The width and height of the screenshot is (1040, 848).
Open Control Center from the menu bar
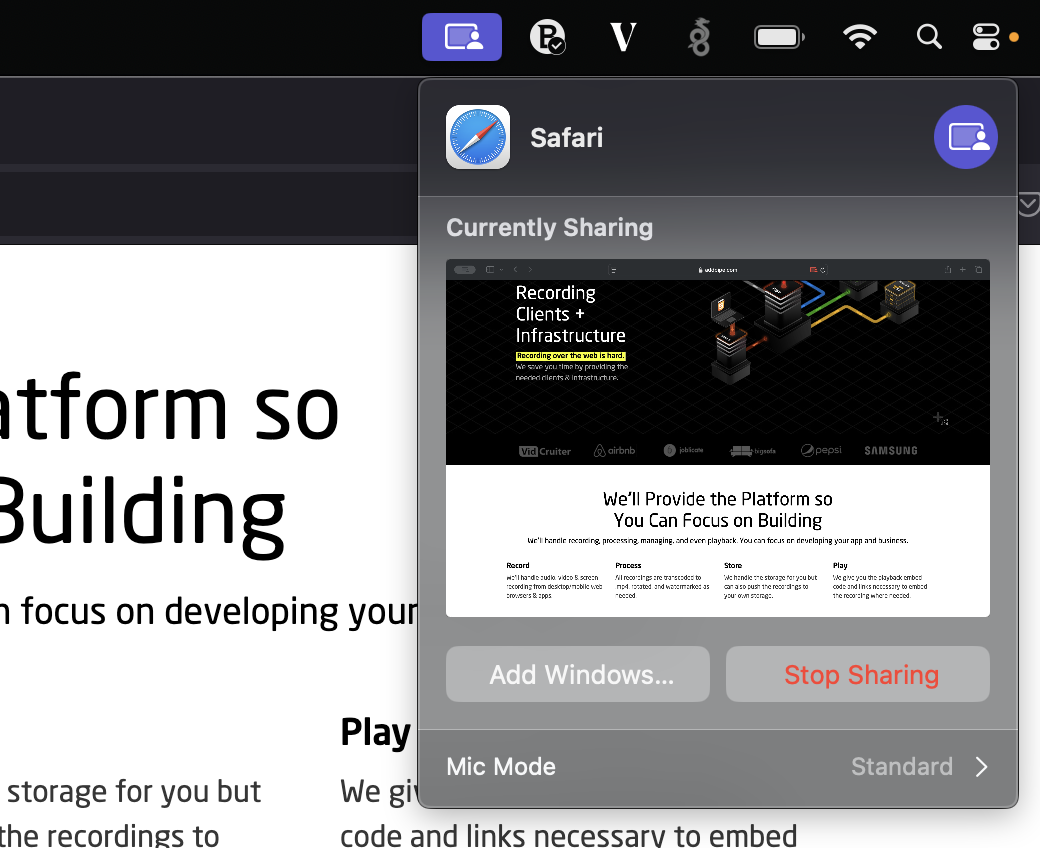tap(986, 36)
